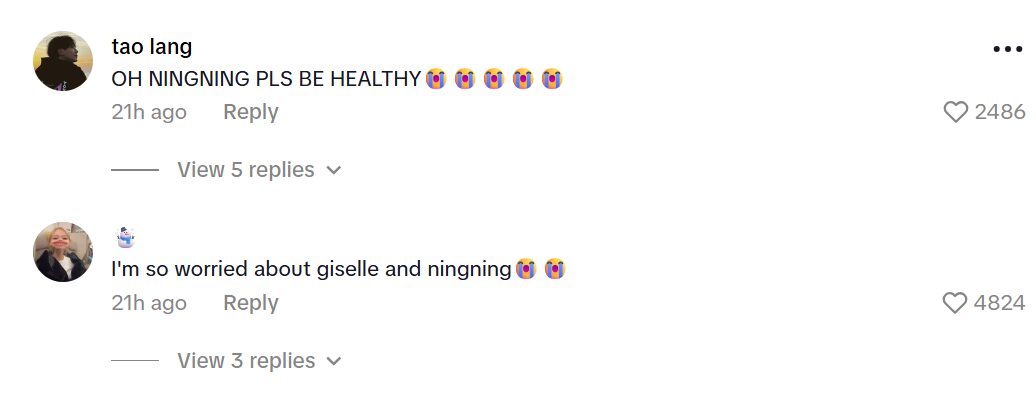Reply to the giselle and ningning comment

250,303
